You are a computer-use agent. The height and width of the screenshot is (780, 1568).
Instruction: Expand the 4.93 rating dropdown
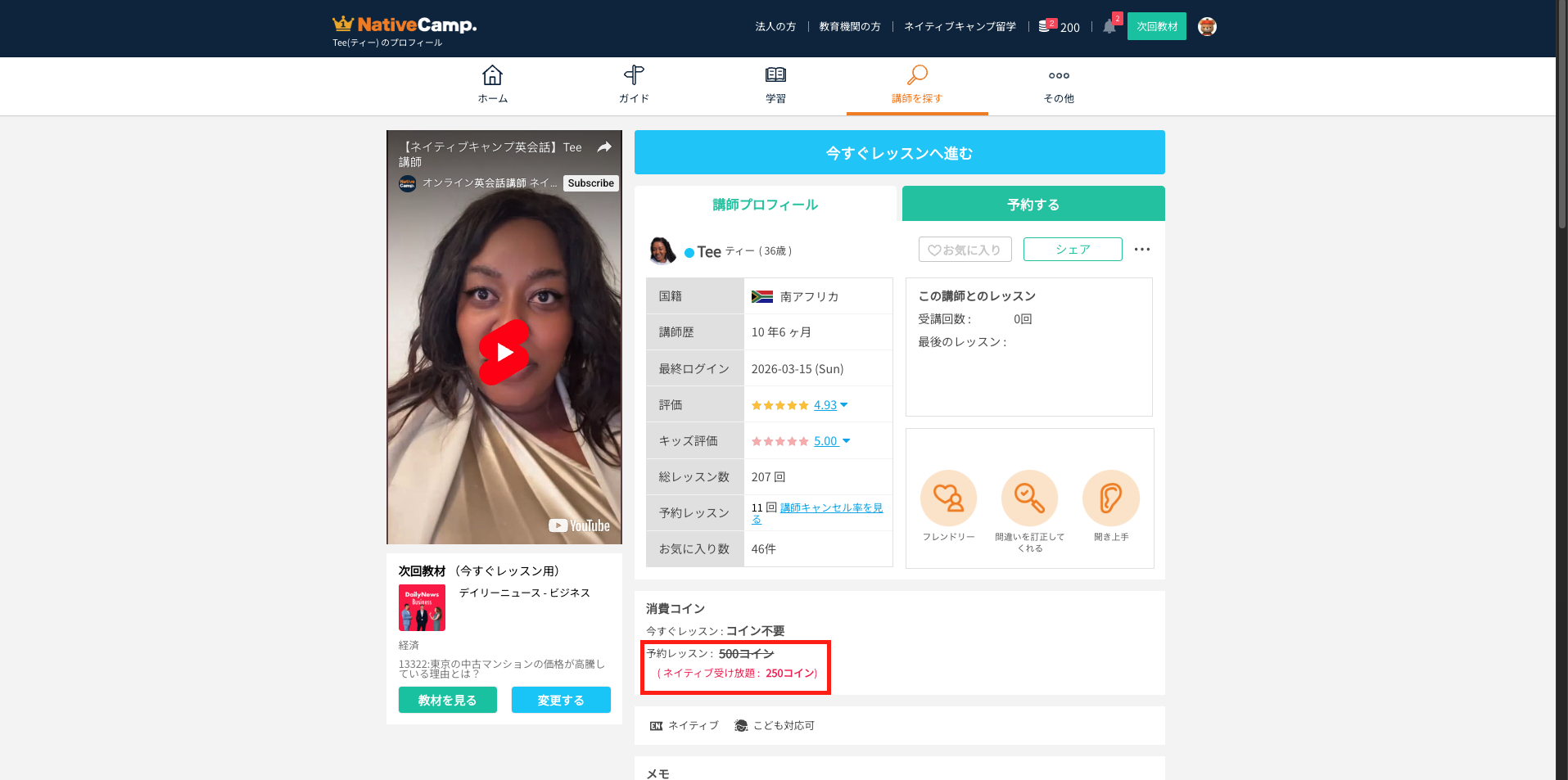844,405
